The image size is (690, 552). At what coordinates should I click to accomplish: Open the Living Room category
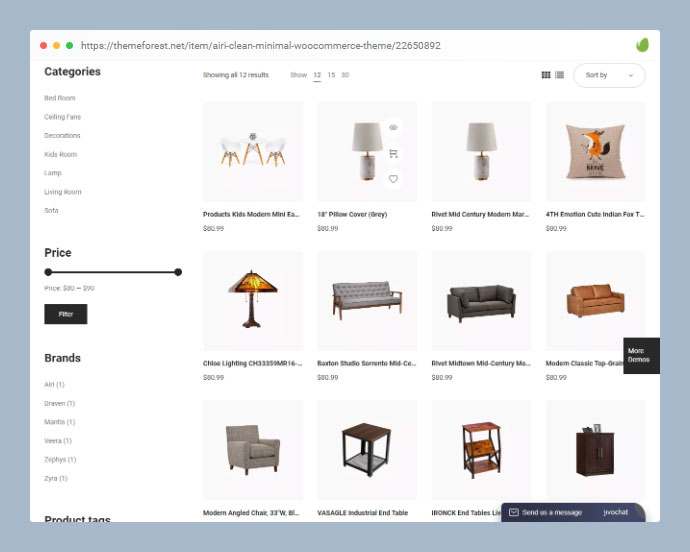pyautogui.click(x=62, y=192)
